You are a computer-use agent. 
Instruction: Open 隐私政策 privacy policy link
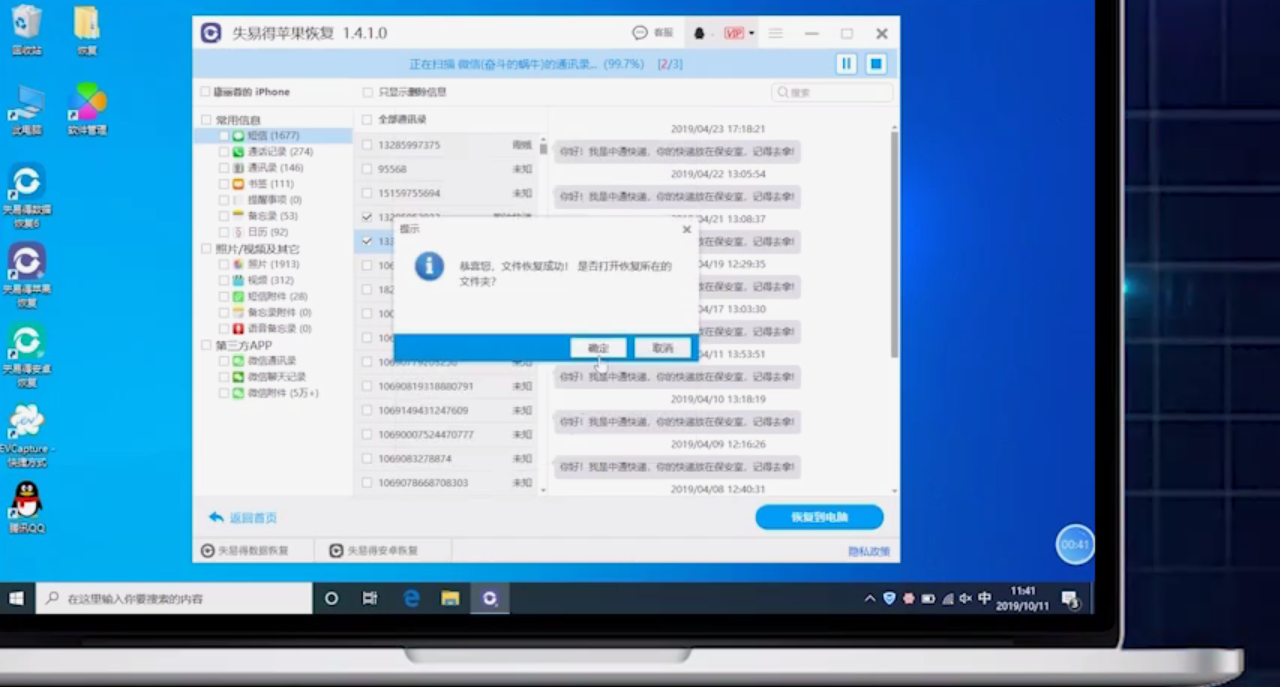(x=868, y=551)
